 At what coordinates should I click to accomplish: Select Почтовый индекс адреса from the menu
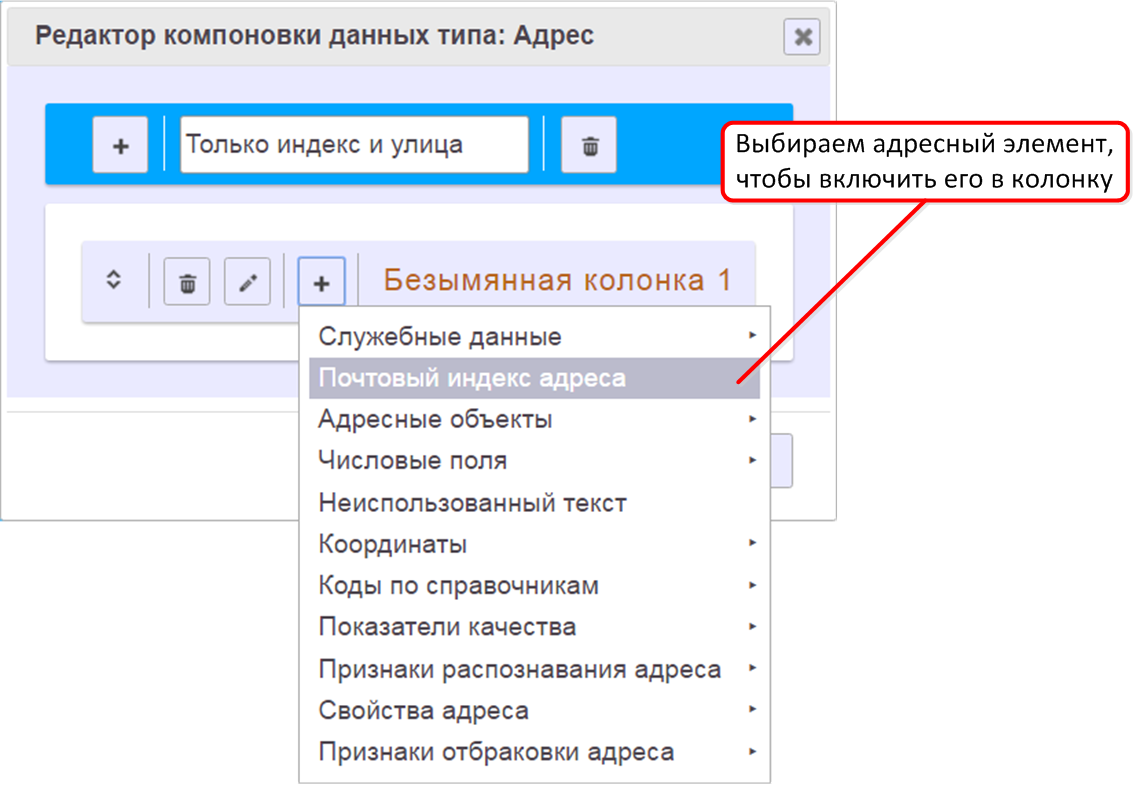[472, 378]
